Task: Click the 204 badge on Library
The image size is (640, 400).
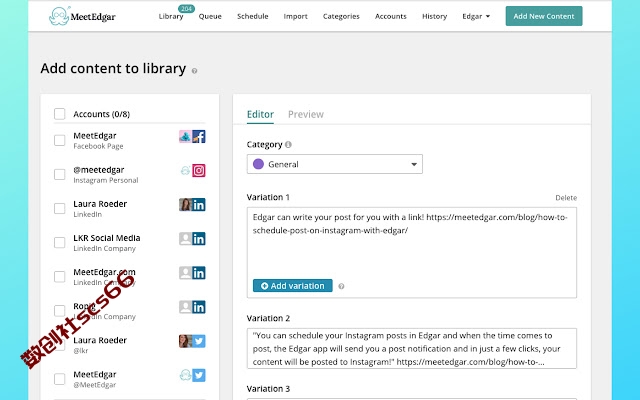Action: pyautogui.click(x=187, y=9)
